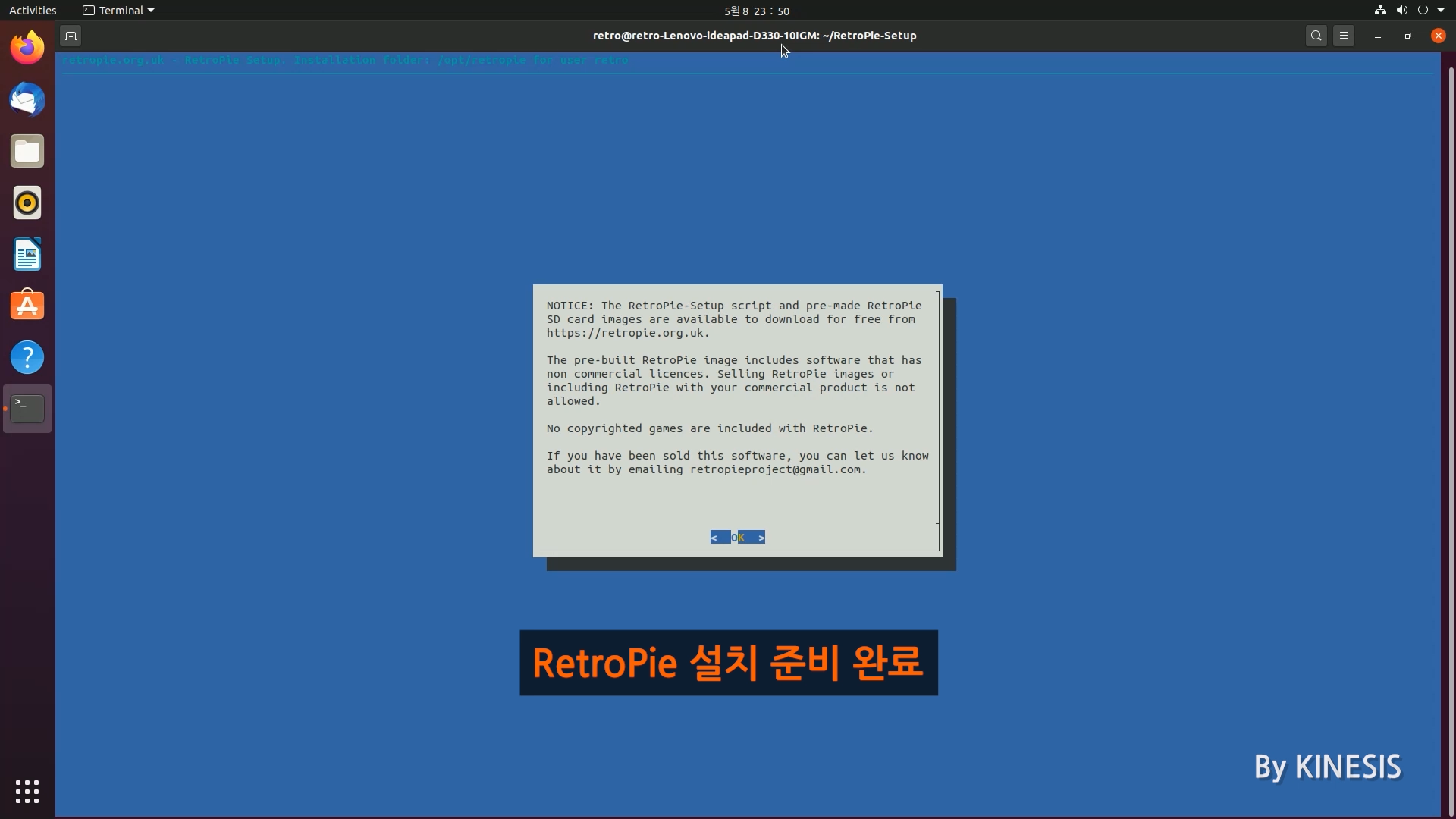
Task: Open Activities overview
Action: tap(33, 11)
